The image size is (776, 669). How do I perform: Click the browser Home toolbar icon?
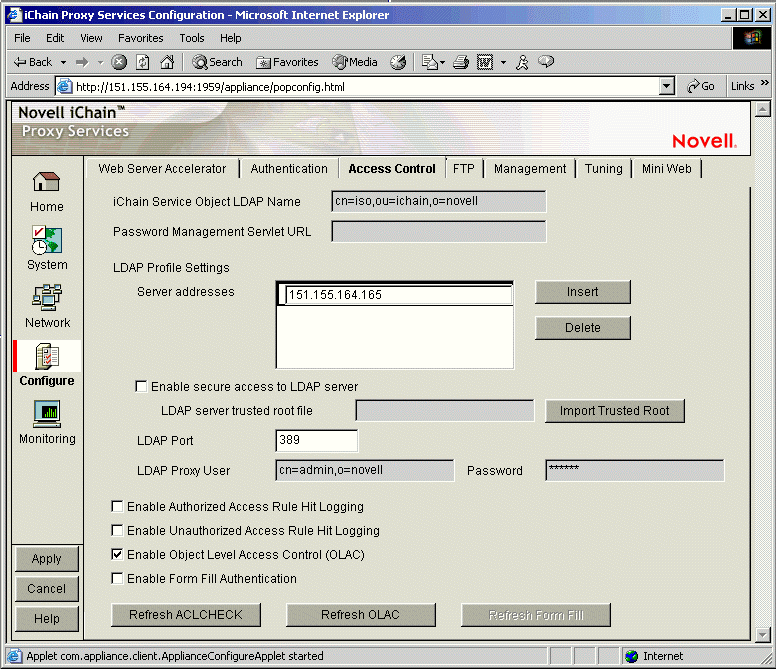click(x=167, y=62)
